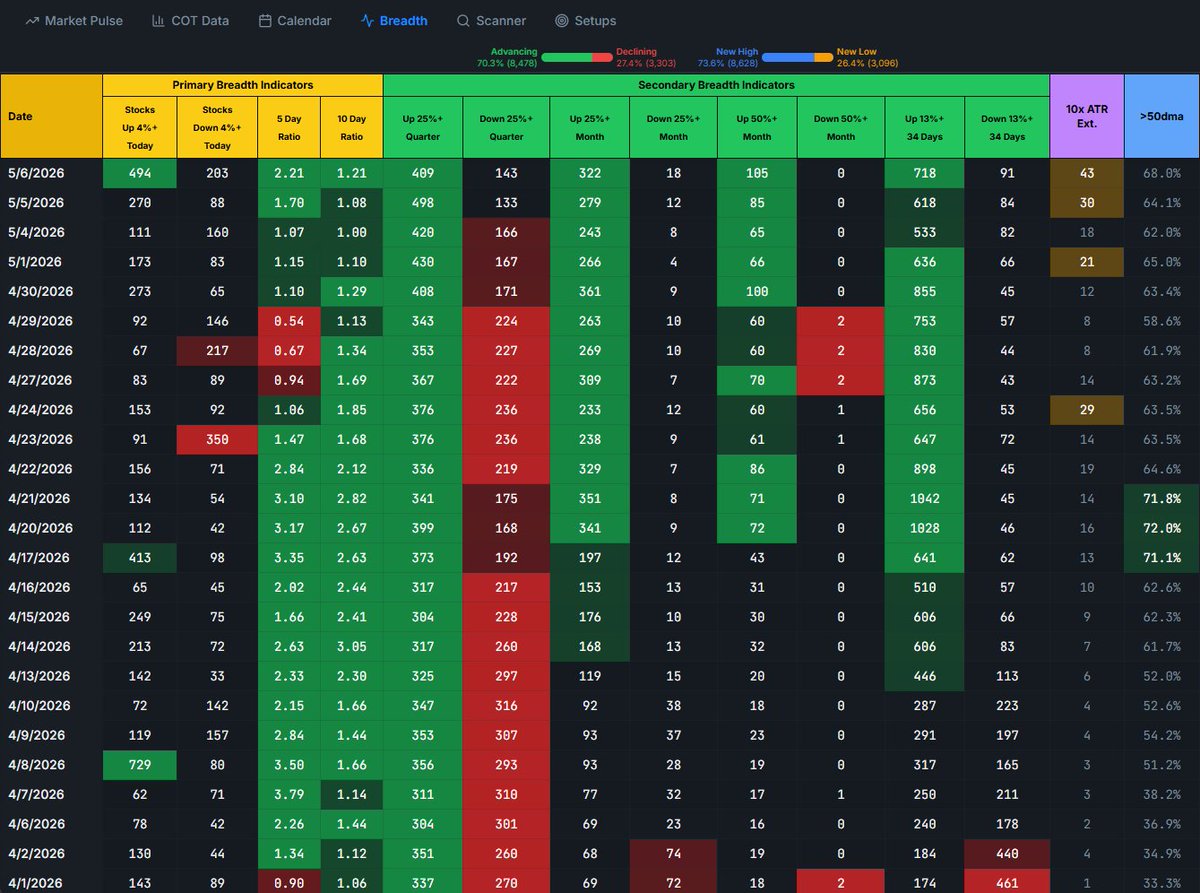Open the Scanner tab
1200x893 pixels.
(491, 20)
